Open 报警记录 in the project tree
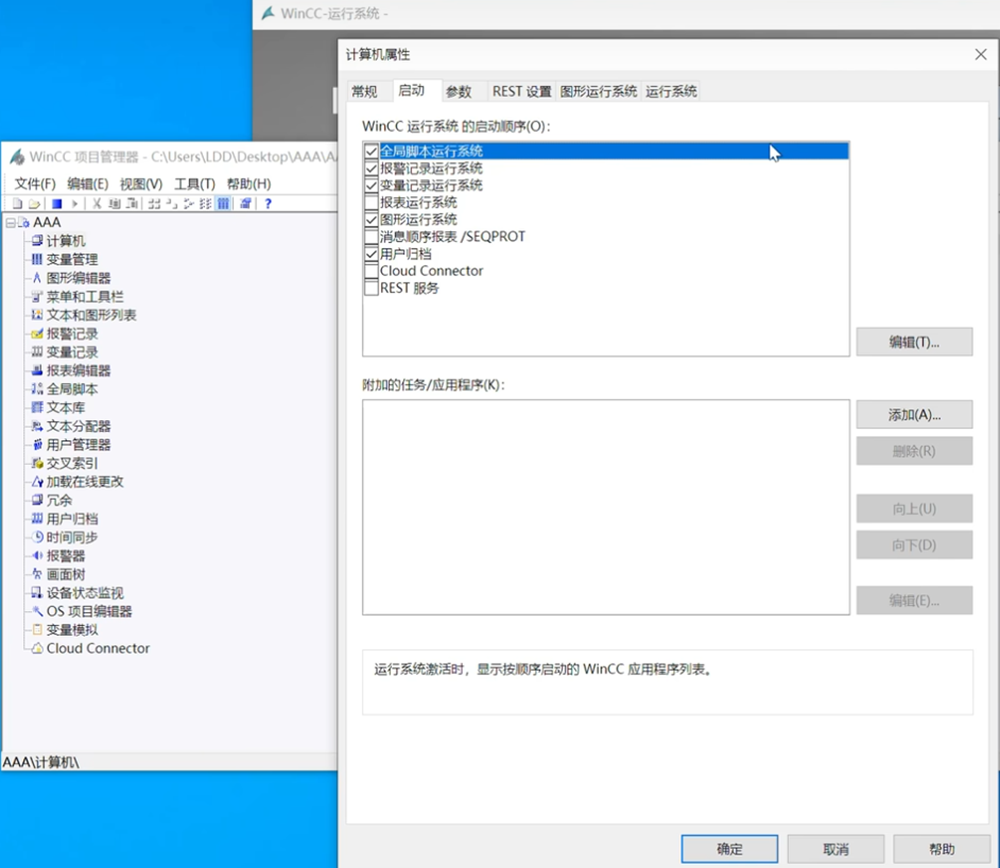The height and width of the screenshot is (868, 1000). point(72,334)
